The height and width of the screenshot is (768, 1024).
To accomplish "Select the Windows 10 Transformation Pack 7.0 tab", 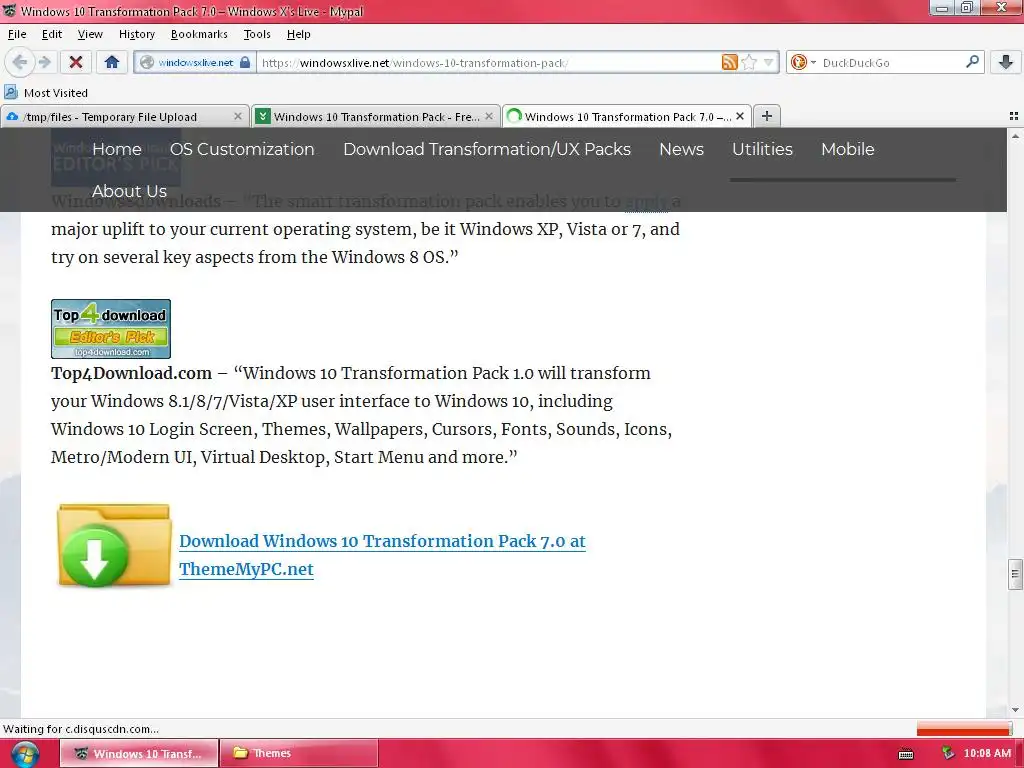I will point(627,117).
